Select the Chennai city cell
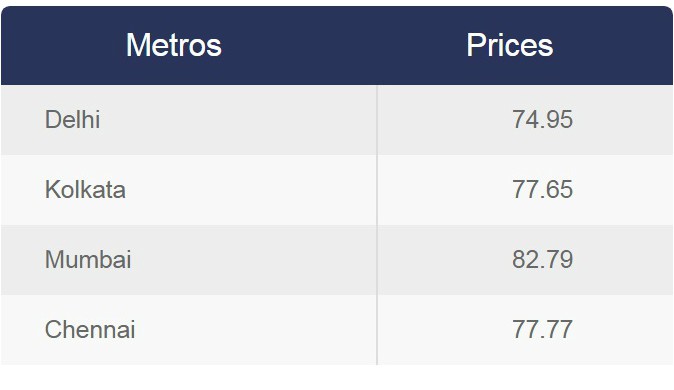Screen dimensions: 674x390 click(189, 330)
